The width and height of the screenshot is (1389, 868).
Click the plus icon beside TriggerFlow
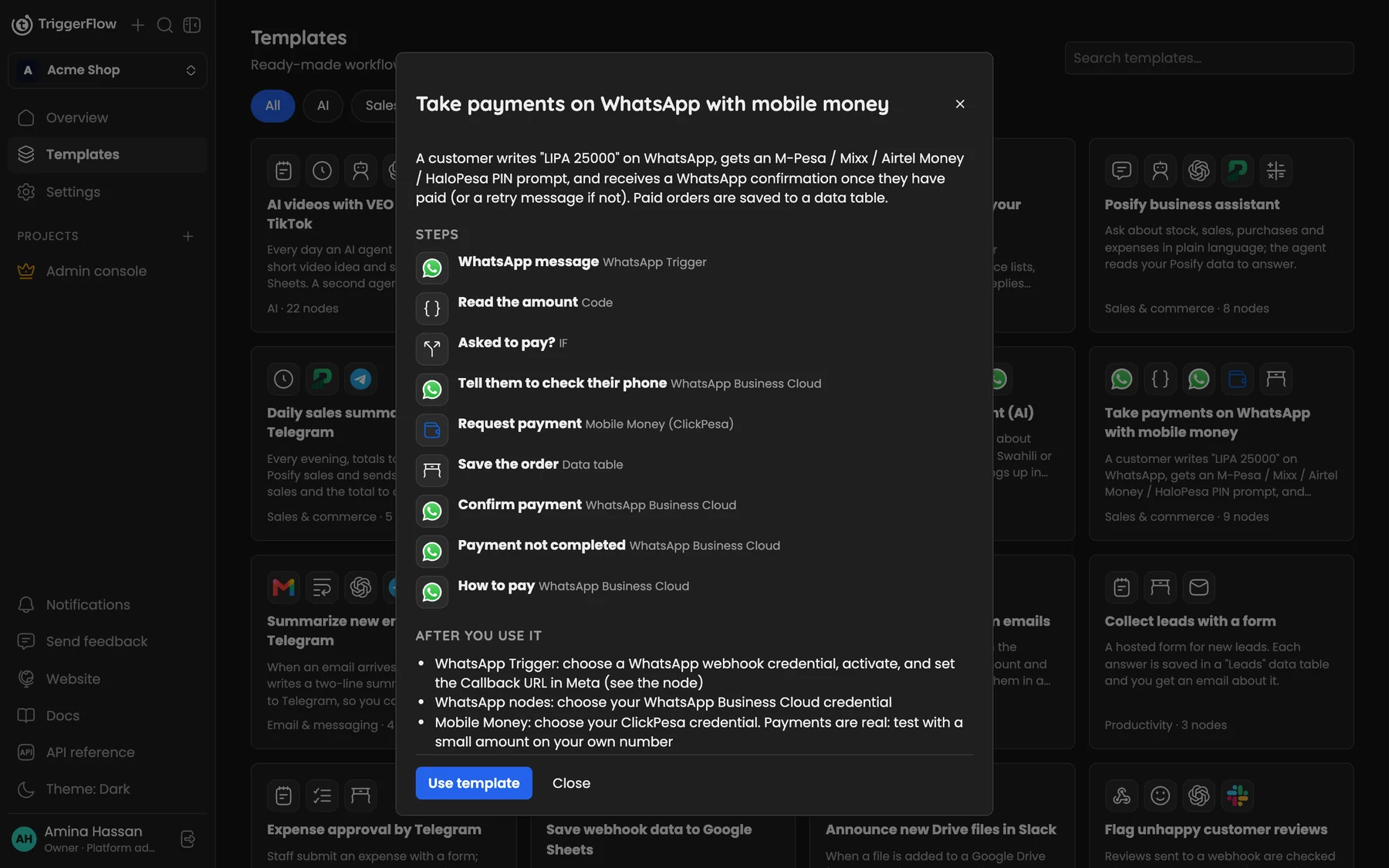click(x=137, y=25)
